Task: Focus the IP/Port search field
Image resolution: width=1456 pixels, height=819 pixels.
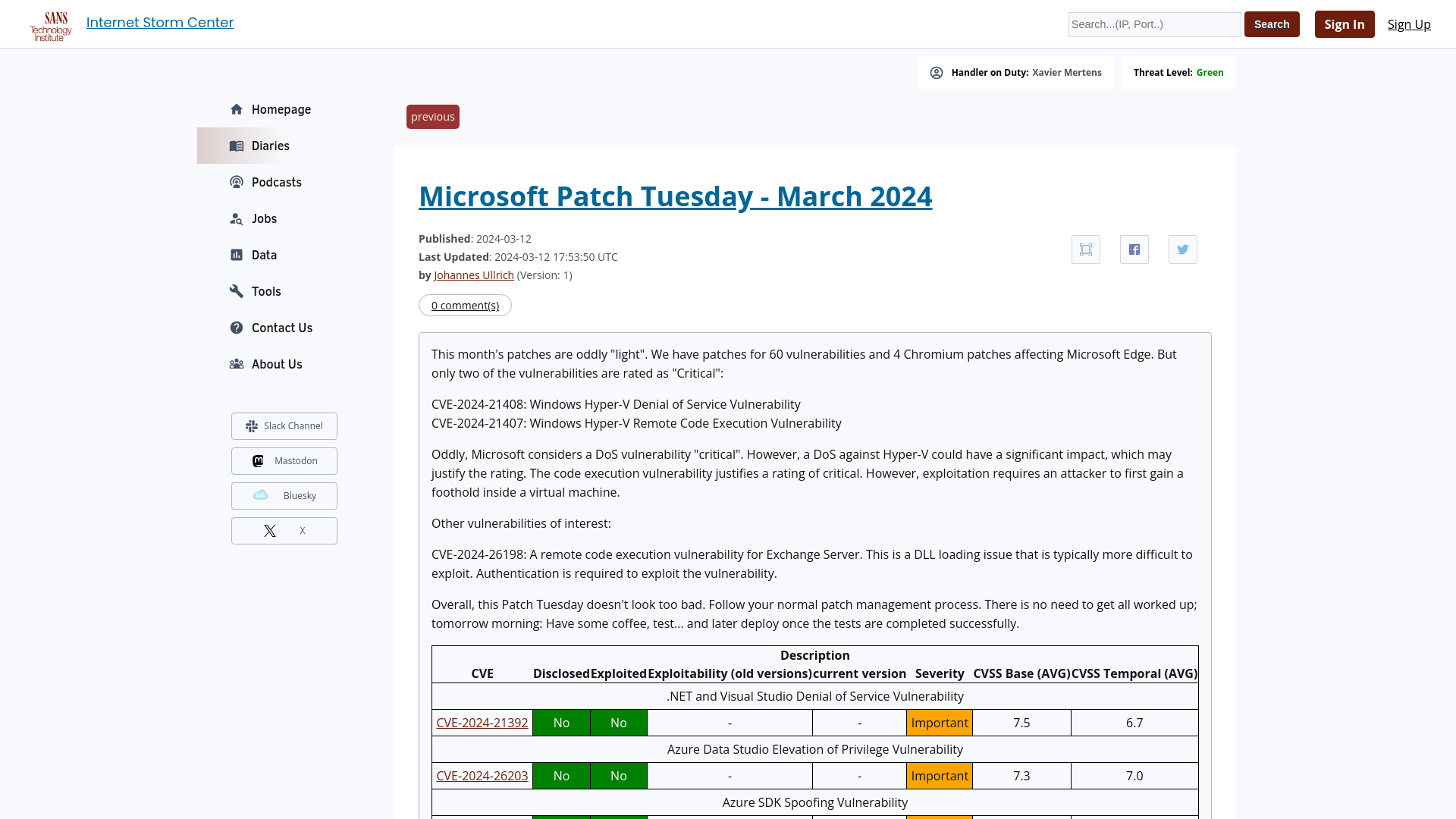Action: (1154, 24)
